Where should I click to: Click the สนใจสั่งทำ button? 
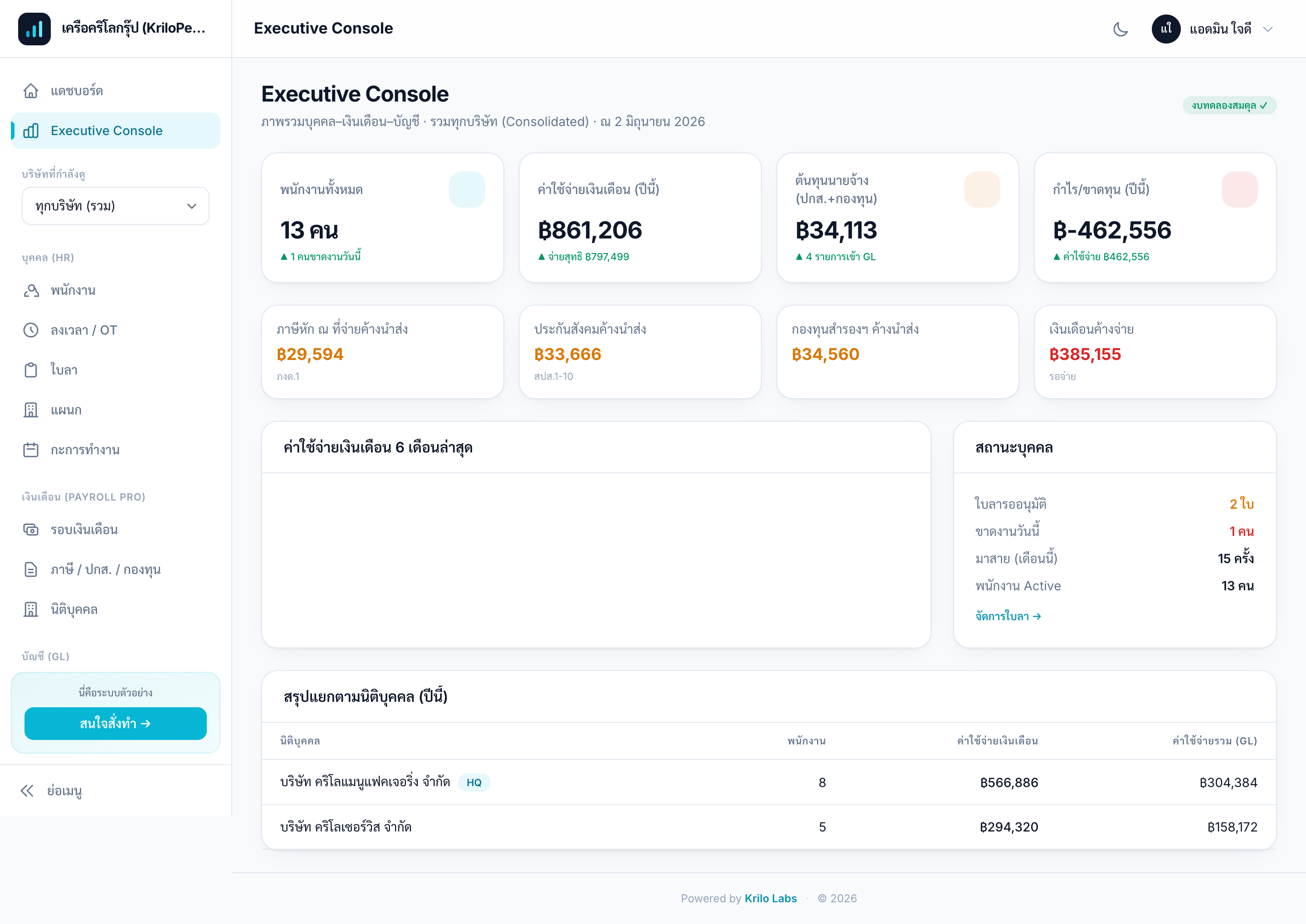[x=116, y=723]
